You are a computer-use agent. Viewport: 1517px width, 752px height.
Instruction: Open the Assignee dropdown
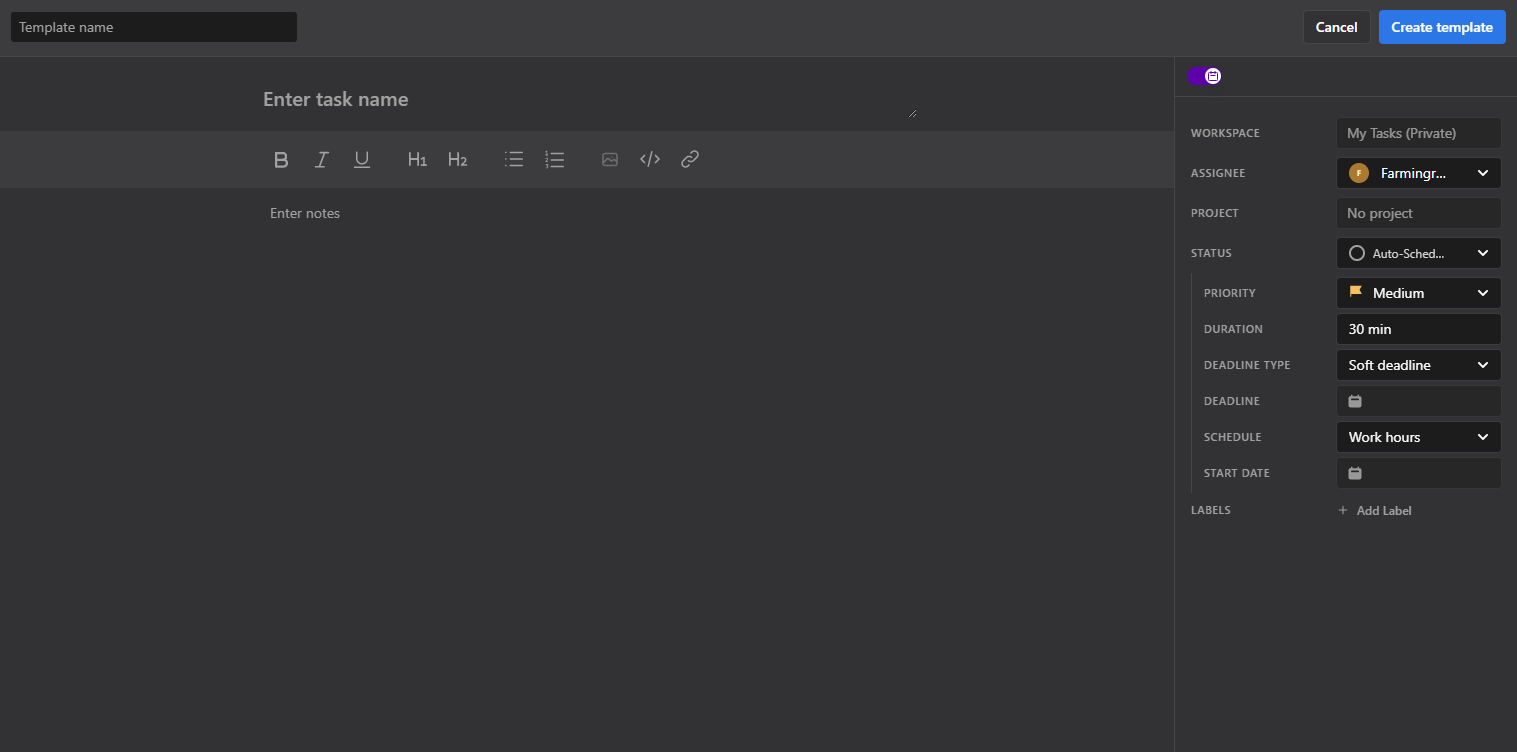1419,173
